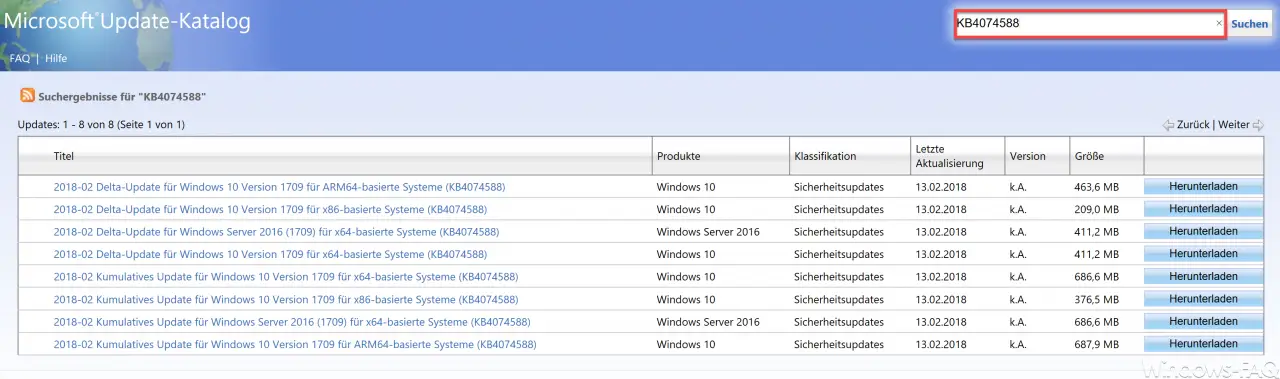Sort by the Klassifikation column header
Image resolution: width=1280 pixels, height=379 pixels.
[825, 156]
